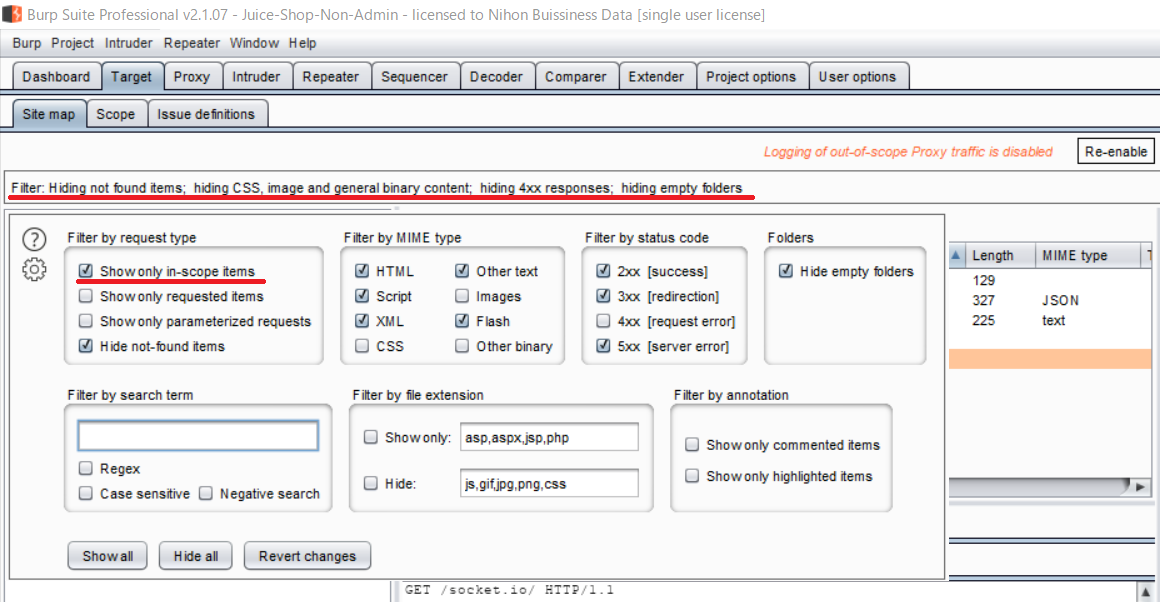Click the Show only extensions text field

pos(549,437)
